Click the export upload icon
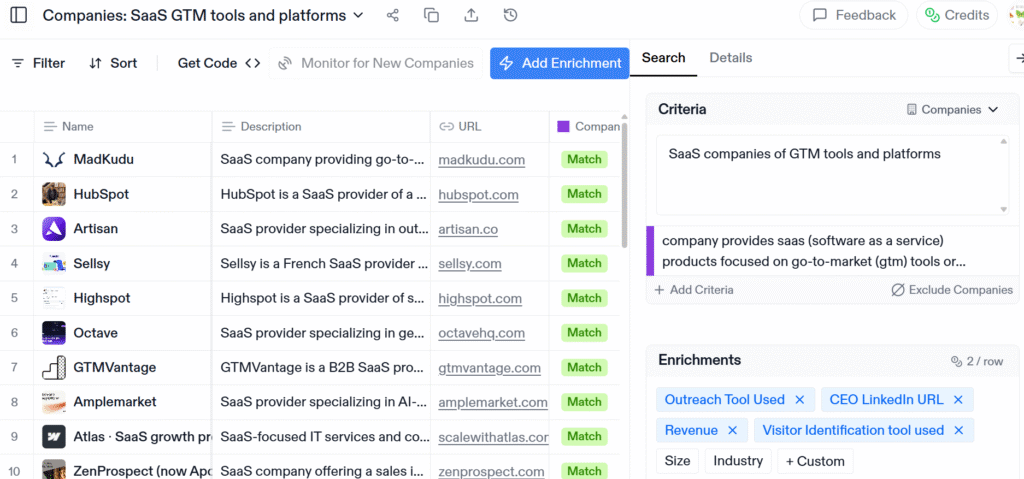Image resolution: width=1024 pixels, height=479 pixels. (x=471, y=16)
